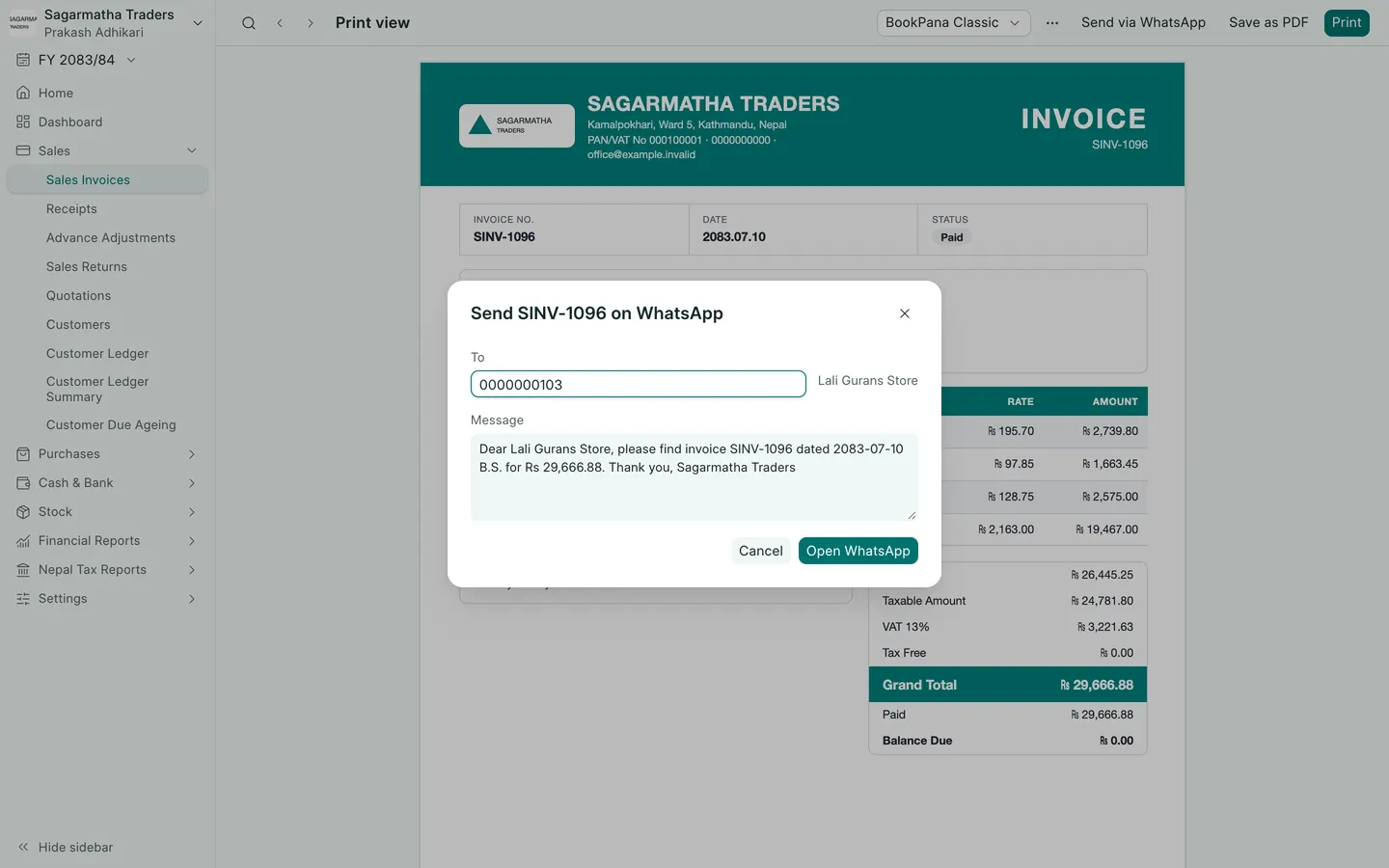This screenshot has width=1389, height=868.
Task: Click the Sales card icon
Action: [23, 151]
